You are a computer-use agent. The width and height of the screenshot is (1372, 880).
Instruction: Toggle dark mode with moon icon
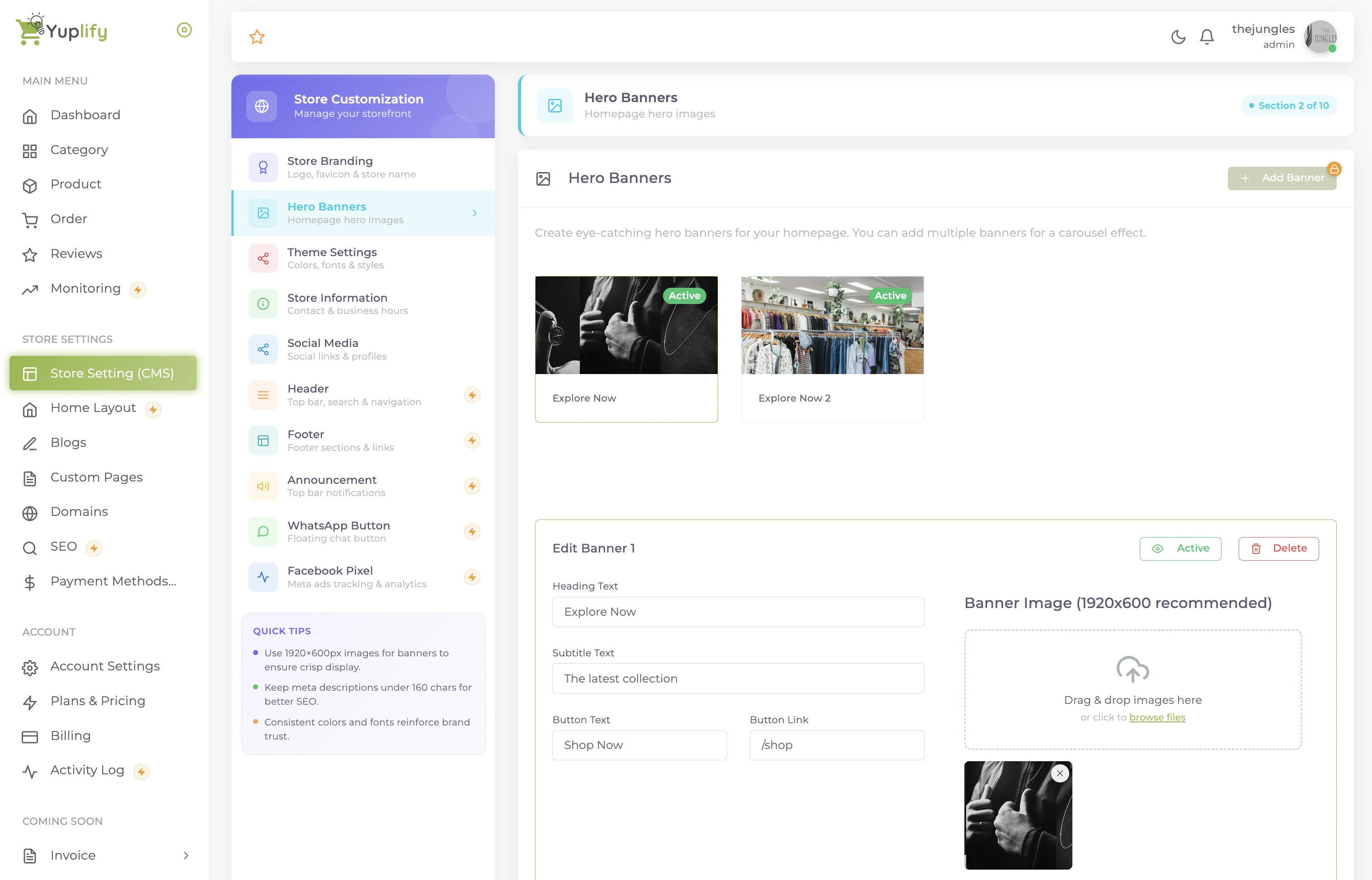click(1178, 37)
